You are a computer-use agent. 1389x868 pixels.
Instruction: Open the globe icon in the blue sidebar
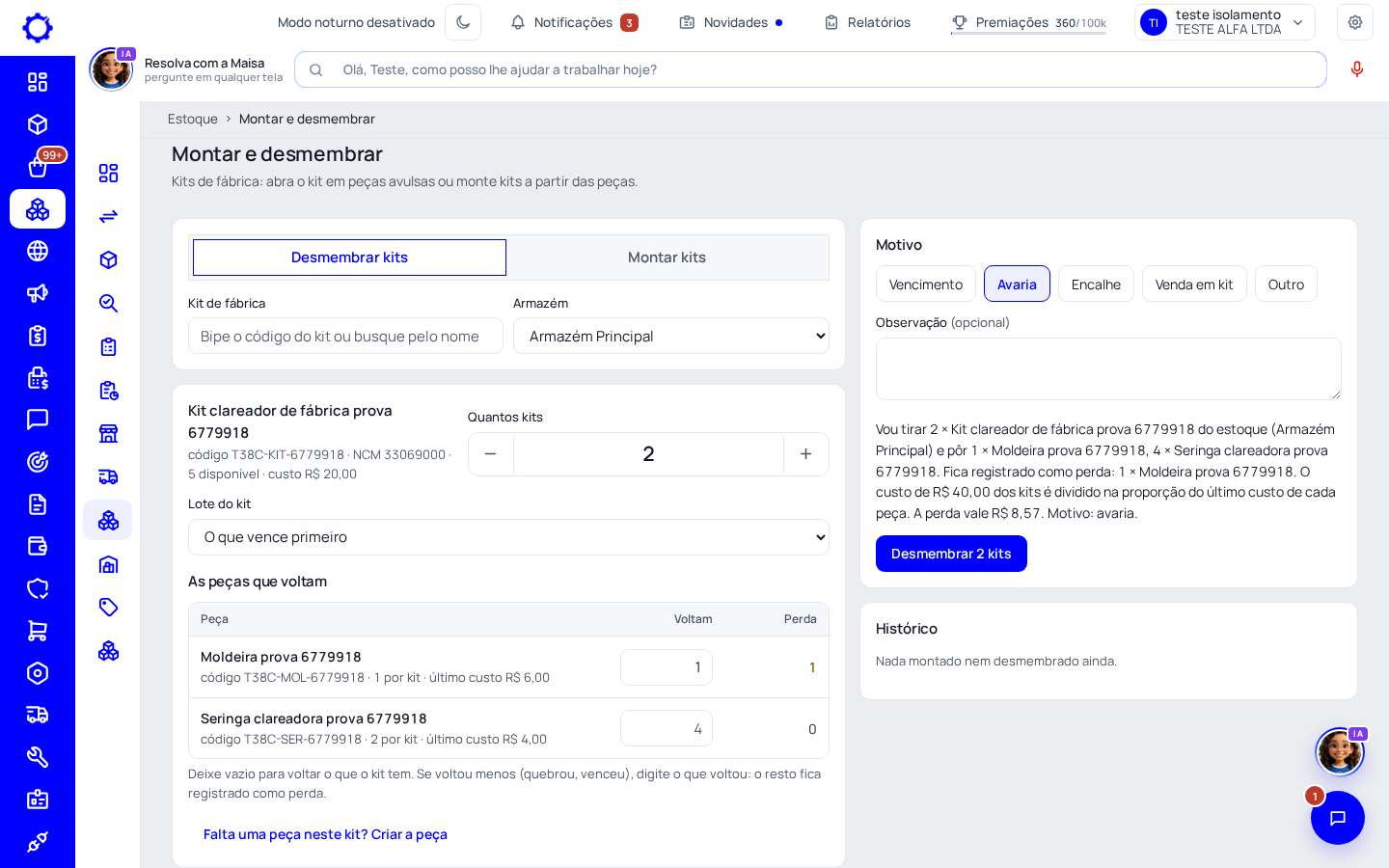pyautogui.click(x=38, y=251)
